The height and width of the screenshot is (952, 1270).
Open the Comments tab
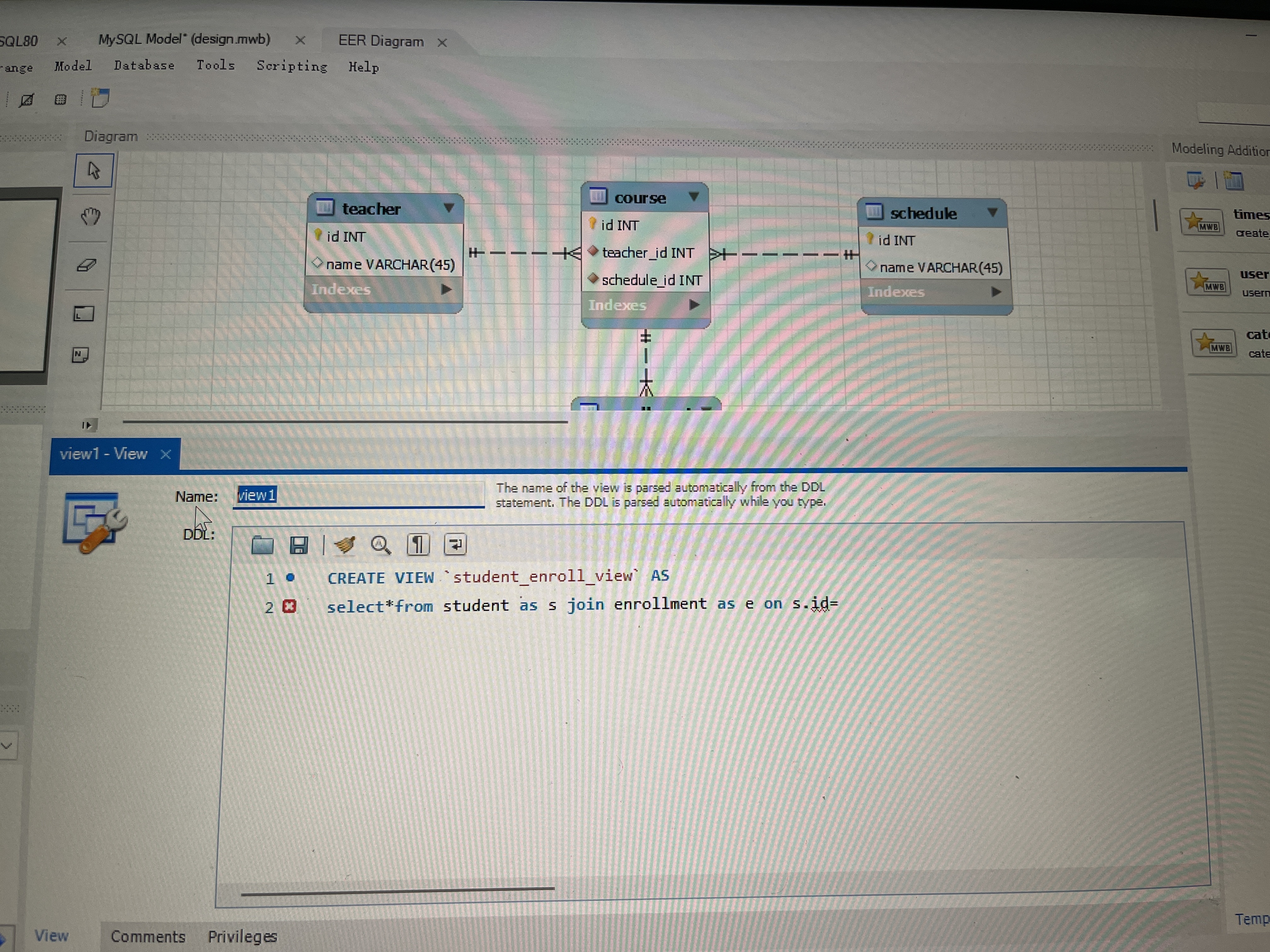coord(148,936)
